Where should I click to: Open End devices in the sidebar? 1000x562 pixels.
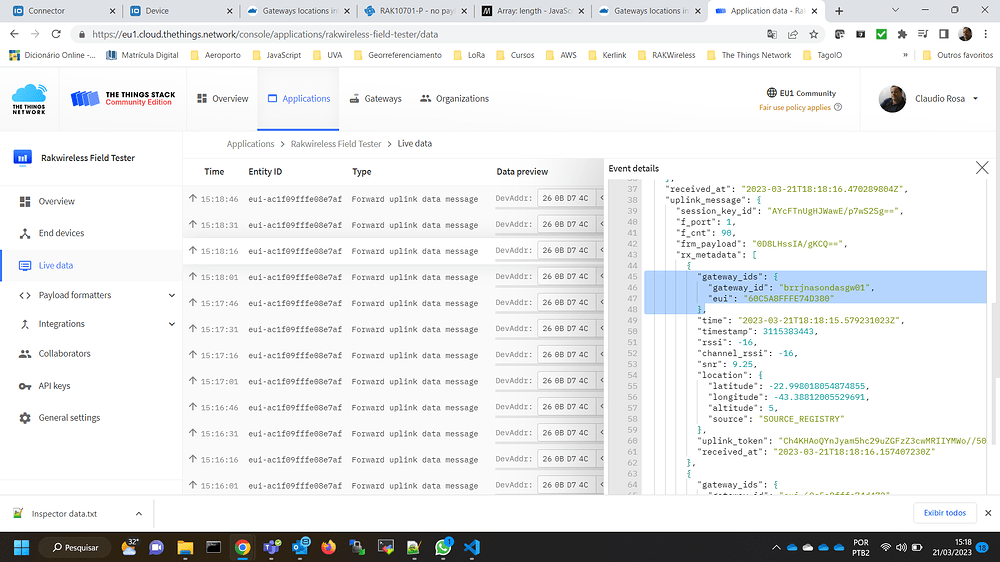(x=61, y=233)
